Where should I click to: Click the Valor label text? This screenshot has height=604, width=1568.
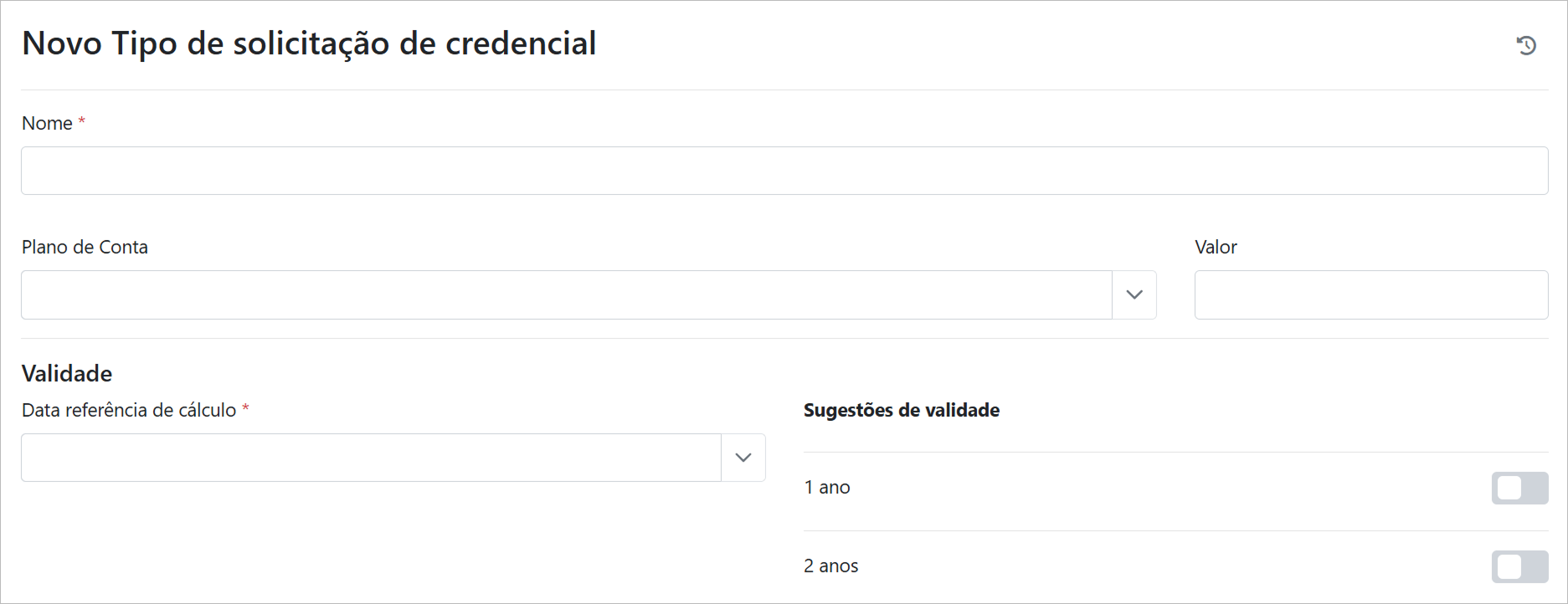coord(1216,247)
